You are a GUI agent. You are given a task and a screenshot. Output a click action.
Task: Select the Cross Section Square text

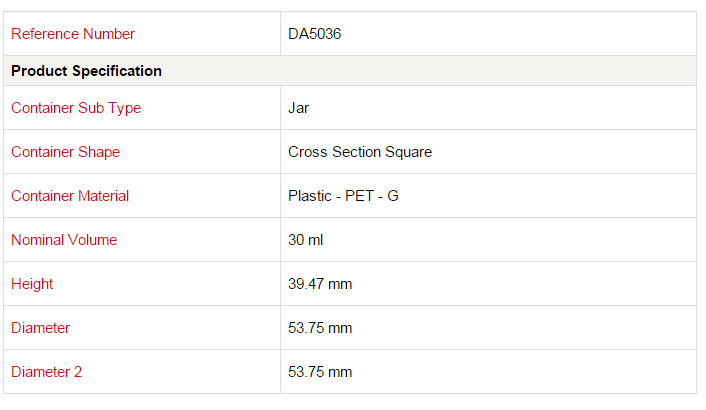click(x=360, y=152)
